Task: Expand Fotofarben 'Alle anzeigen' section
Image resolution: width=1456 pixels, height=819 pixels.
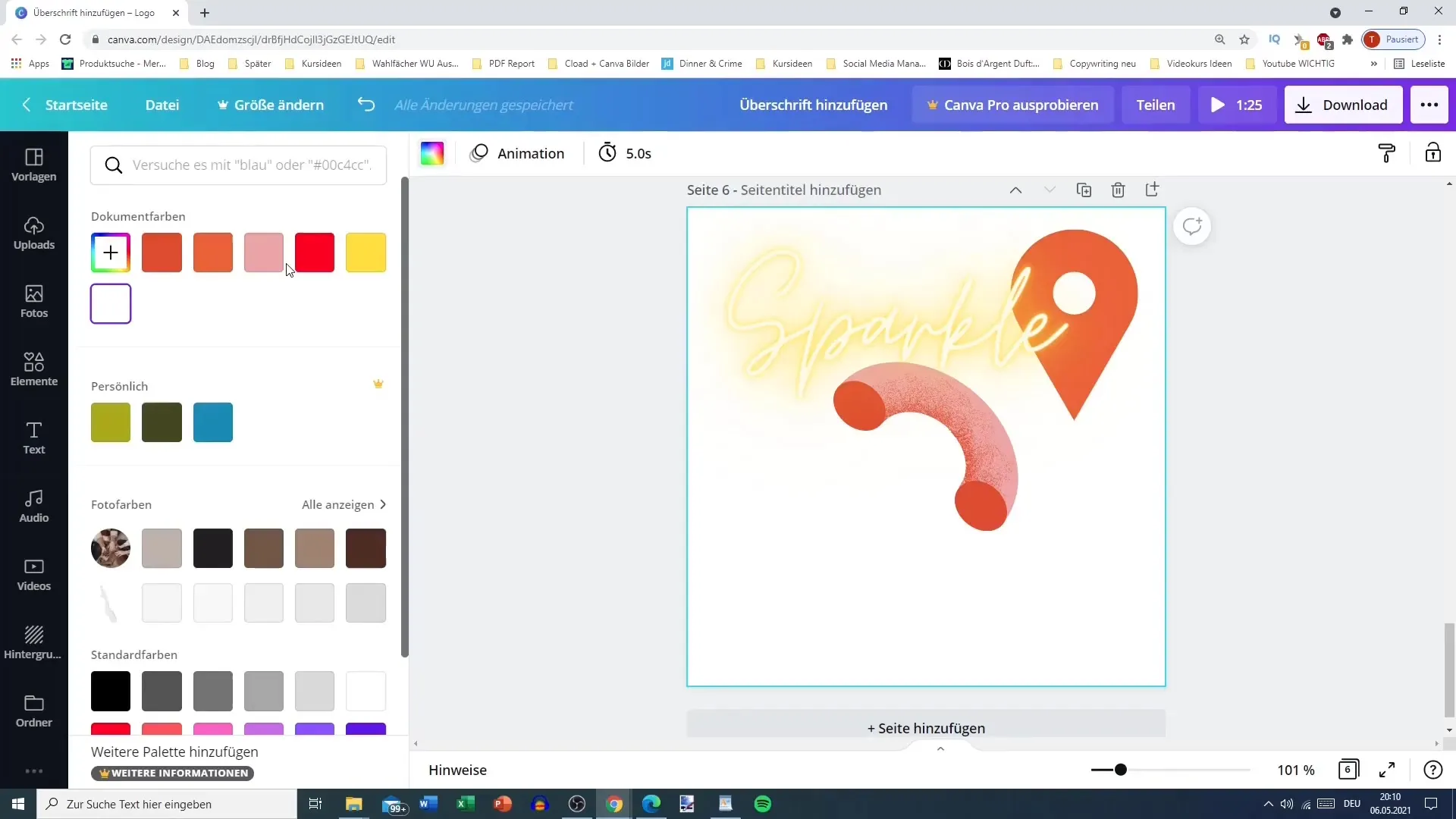Action: point(343,504)
